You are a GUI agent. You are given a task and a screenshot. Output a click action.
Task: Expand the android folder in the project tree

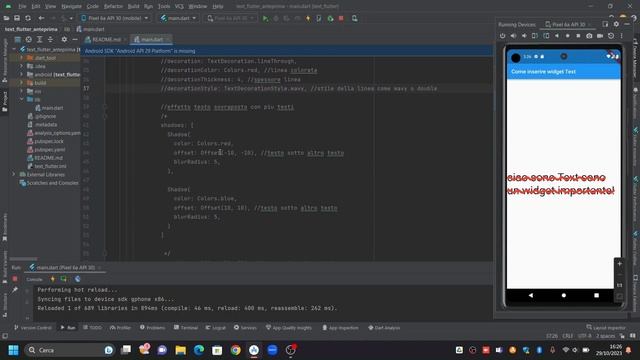point(22,74)
